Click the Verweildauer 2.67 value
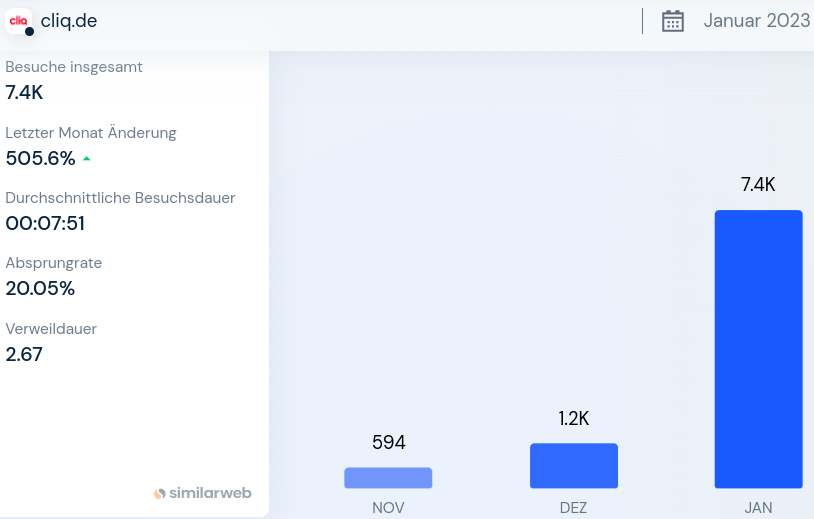Image resolution: width=814 pixels, height=519 pixels. tap(24, 354)
